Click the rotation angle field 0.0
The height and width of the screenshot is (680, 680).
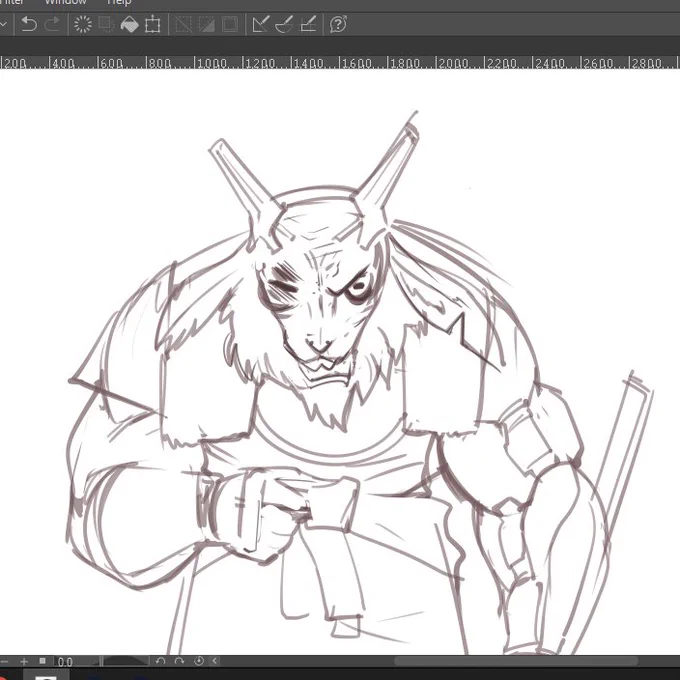pyautogui.click(x=65, y=662)
